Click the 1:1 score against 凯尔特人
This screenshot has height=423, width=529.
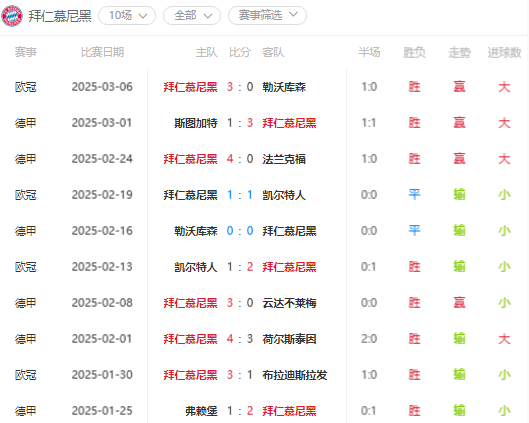240,195
